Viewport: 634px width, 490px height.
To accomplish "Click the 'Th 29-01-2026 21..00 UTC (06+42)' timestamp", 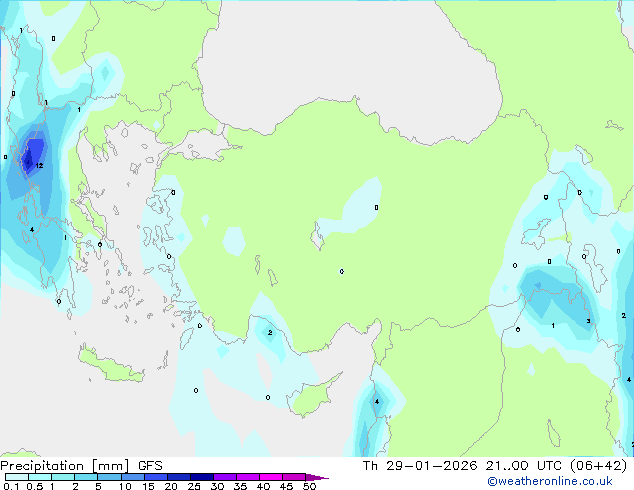I will coord(495,466).
